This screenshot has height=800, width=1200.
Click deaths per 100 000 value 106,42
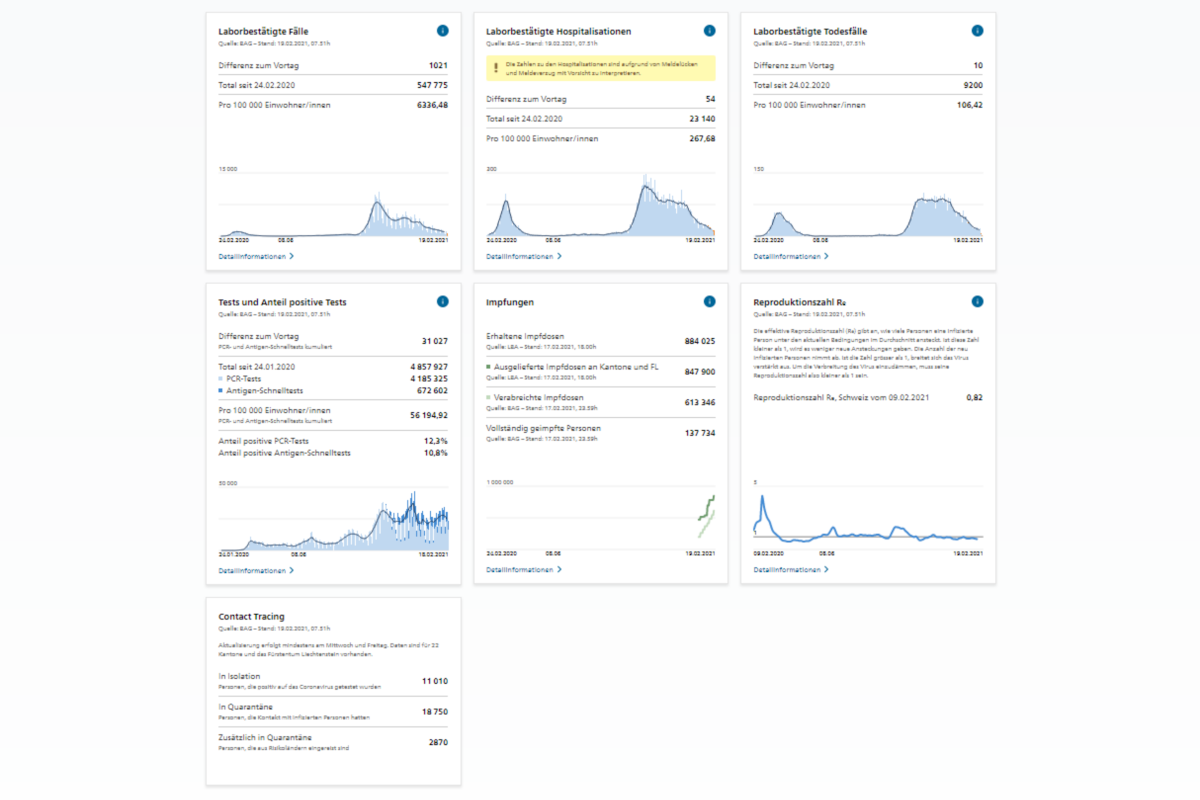coord(970,104)
